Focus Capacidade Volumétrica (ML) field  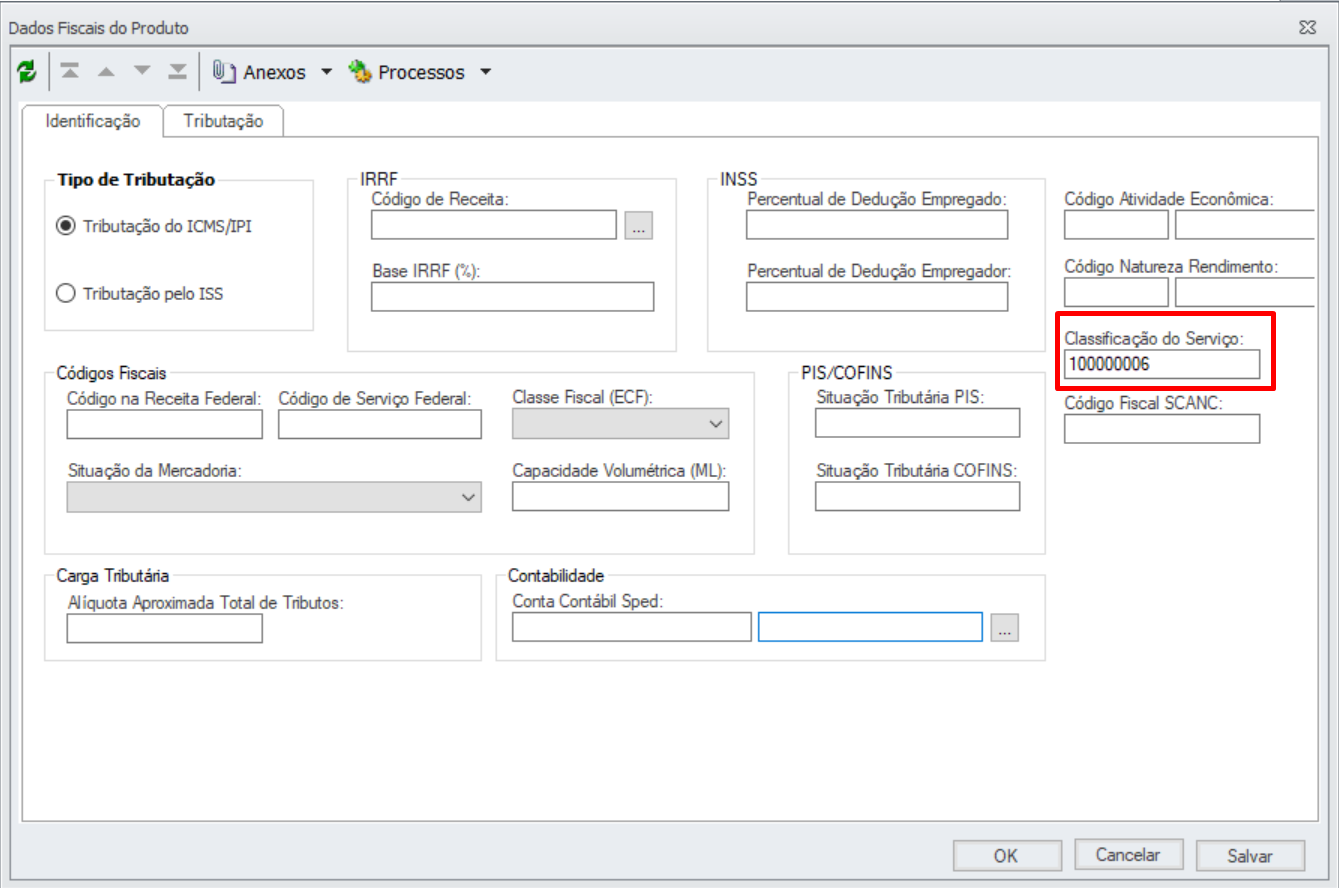[621, 497]
